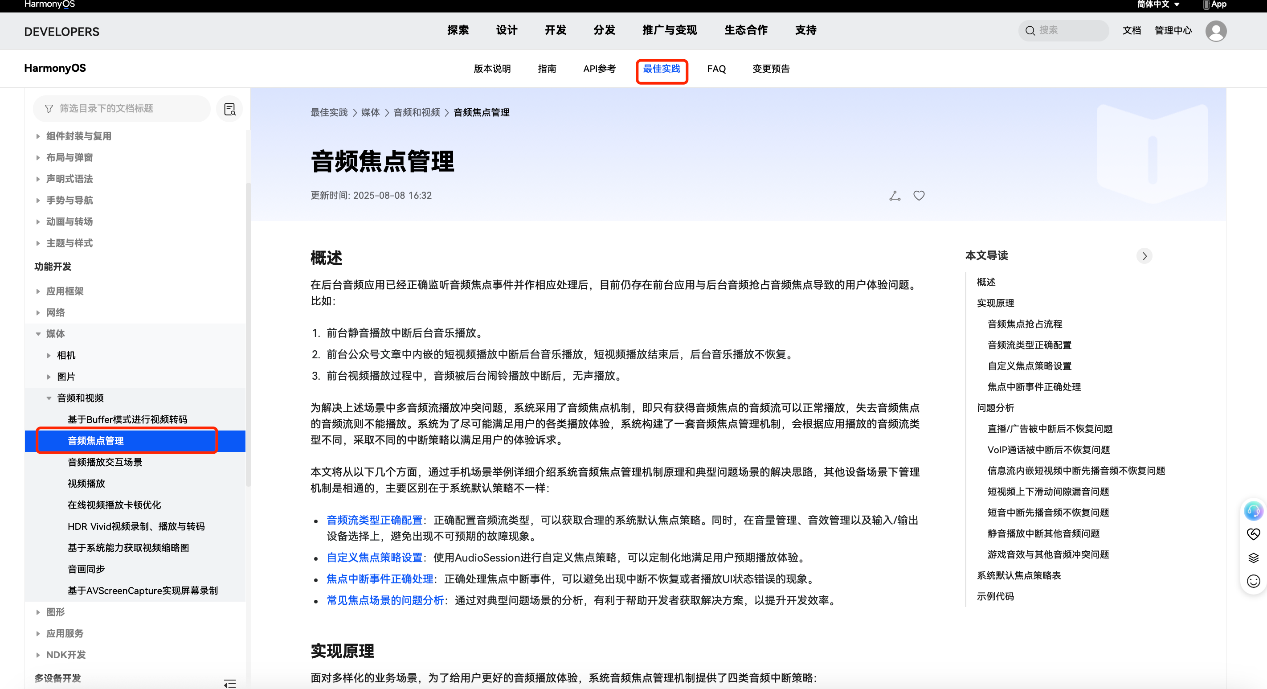Viewport: 1267px width, 689px height.
Task: Open 视频播放 in the sidebar tree
Action: tap(86, 484)
